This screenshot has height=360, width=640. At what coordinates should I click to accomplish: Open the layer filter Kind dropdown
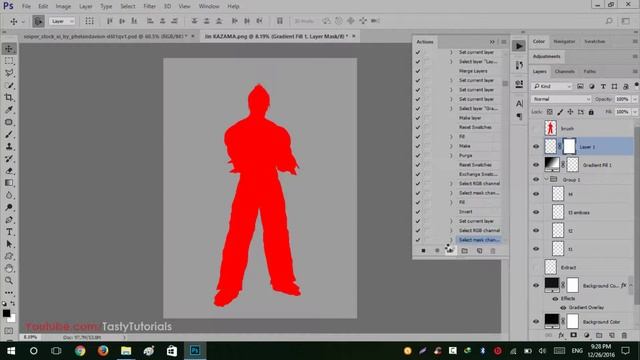(552, 86)
